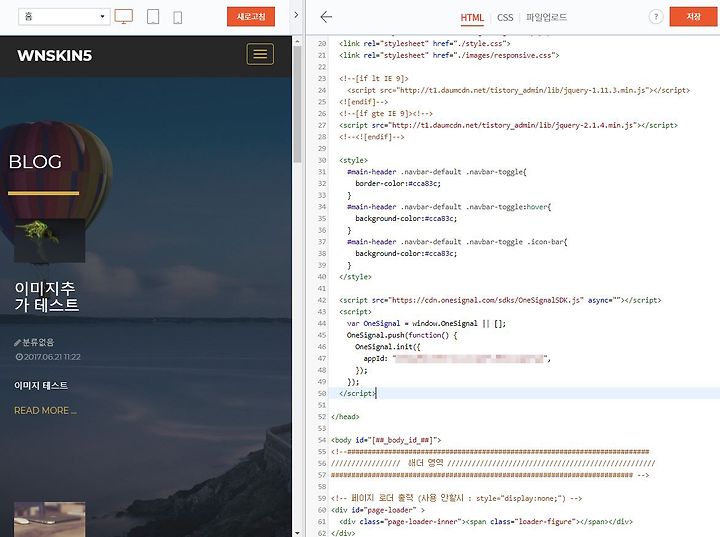The image size is (720, 537).
Task: Click the 헤더 영역 comment on line 56
Action: pos(493,463)
